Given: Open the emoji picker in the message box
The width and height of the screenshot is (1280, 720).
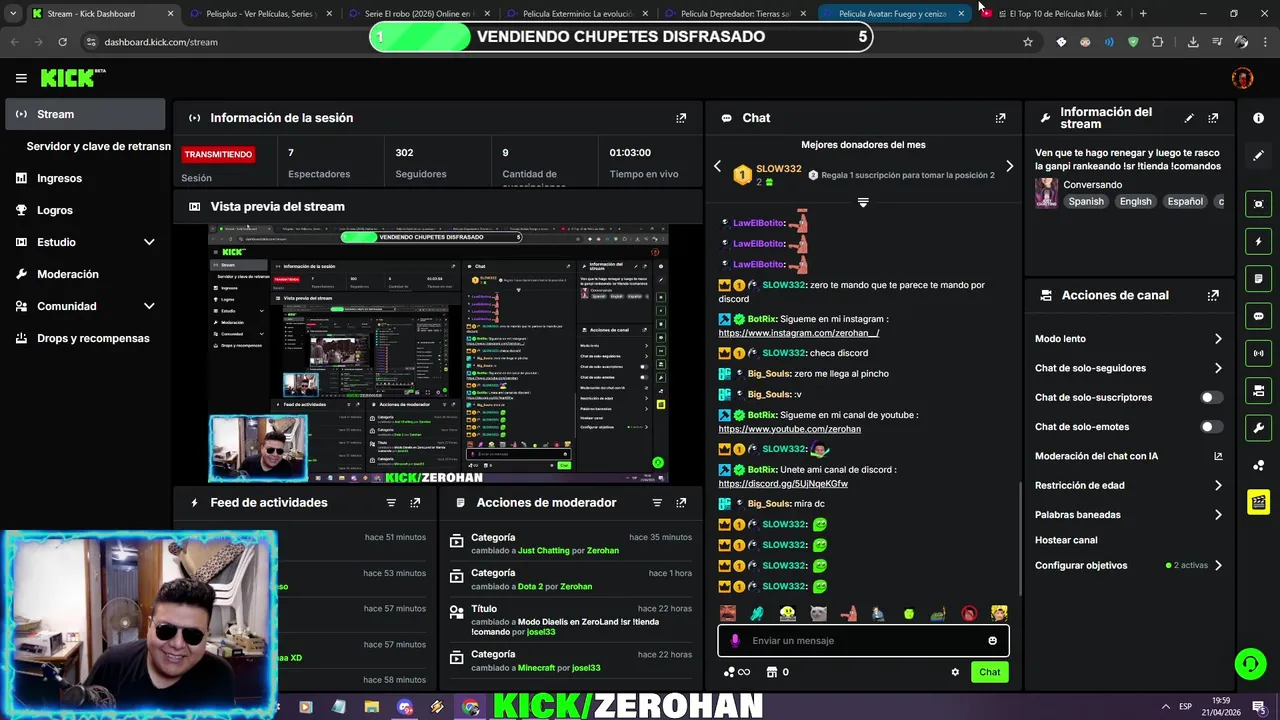Looking at the screenshot, I should coord(992,641).
